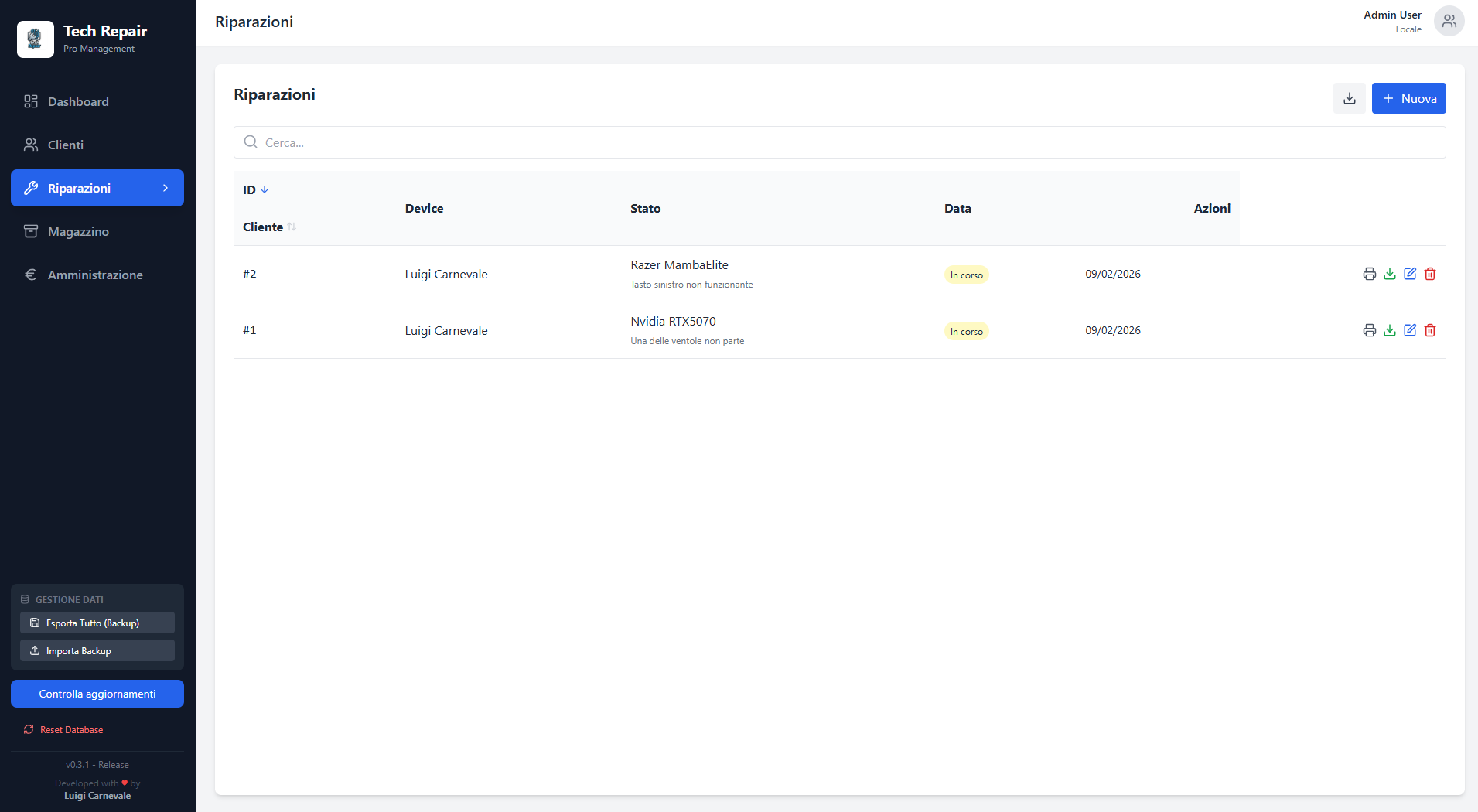Screen dimensions: 1478x812
Task: Download the repair #2 document
Action: [x=1390, y=274]
